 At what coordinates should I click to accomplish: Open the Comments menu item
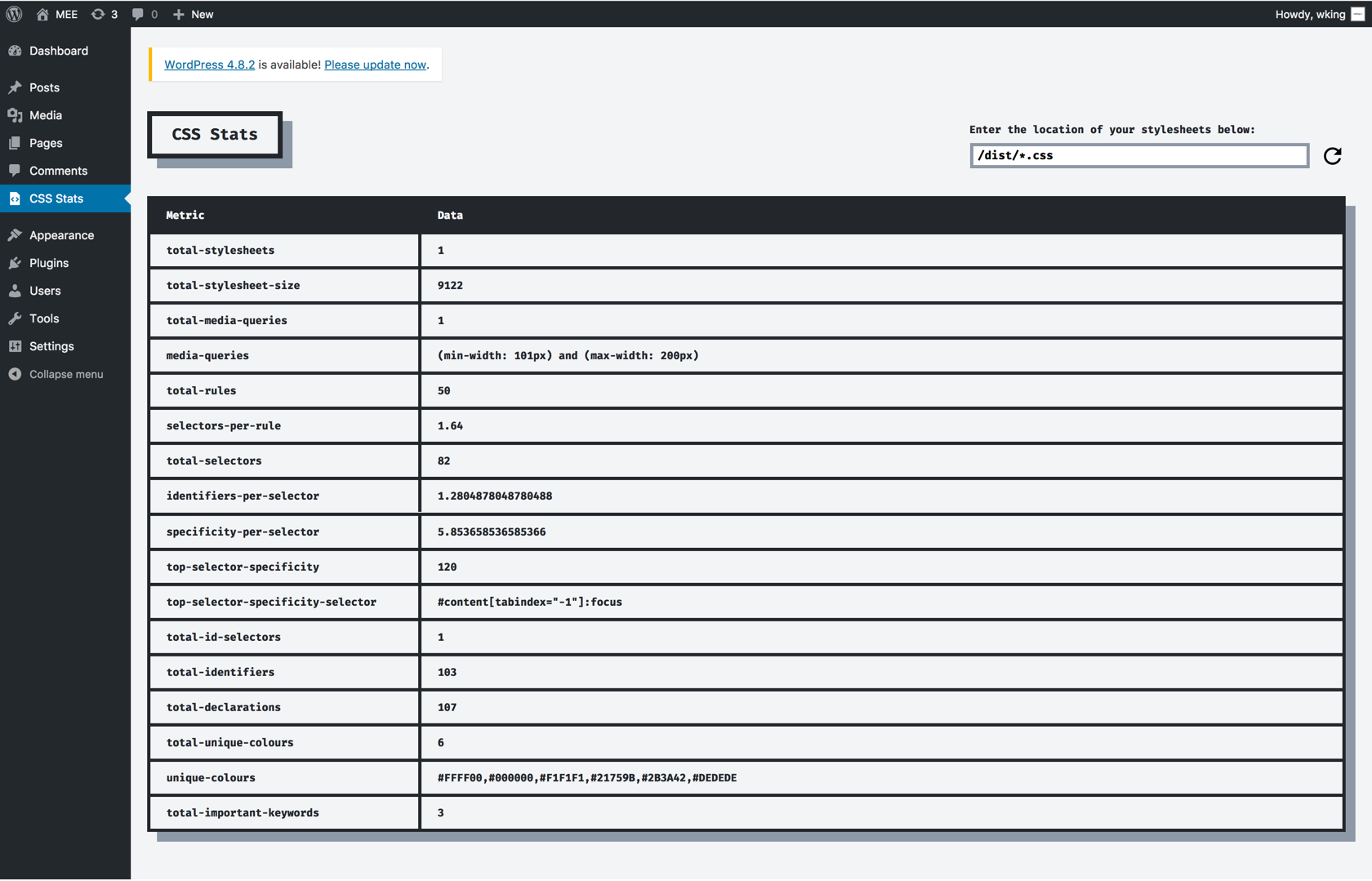tap(65, 171)
